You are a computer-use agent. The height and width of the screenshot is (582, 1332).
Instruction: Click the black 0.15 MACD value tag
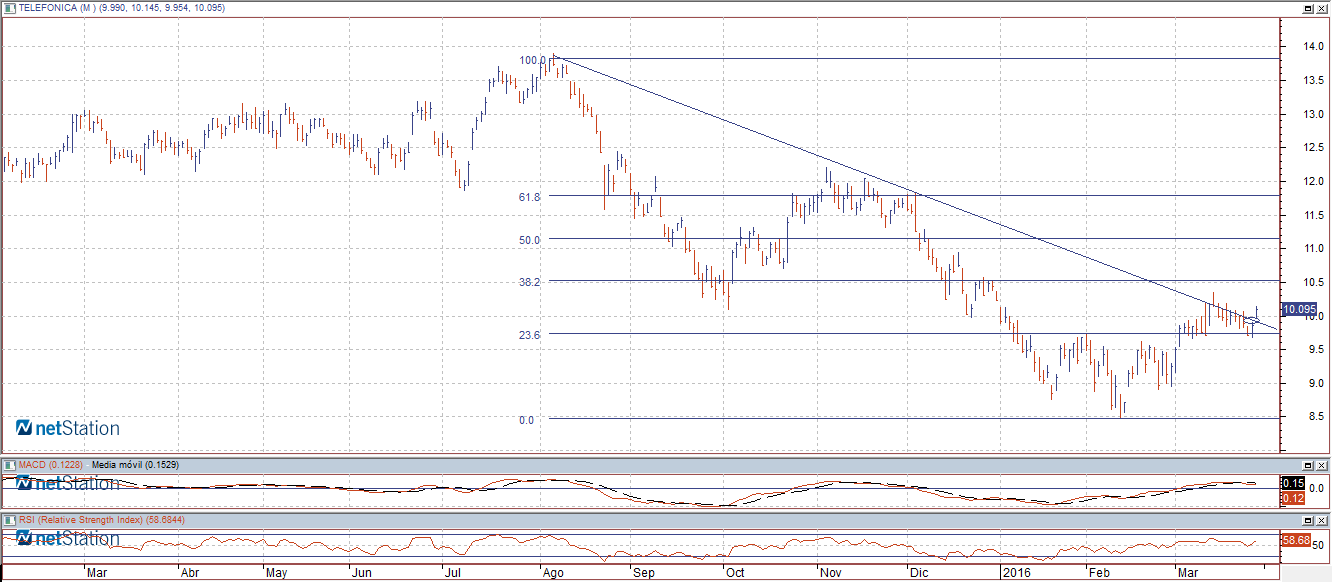1292,484
